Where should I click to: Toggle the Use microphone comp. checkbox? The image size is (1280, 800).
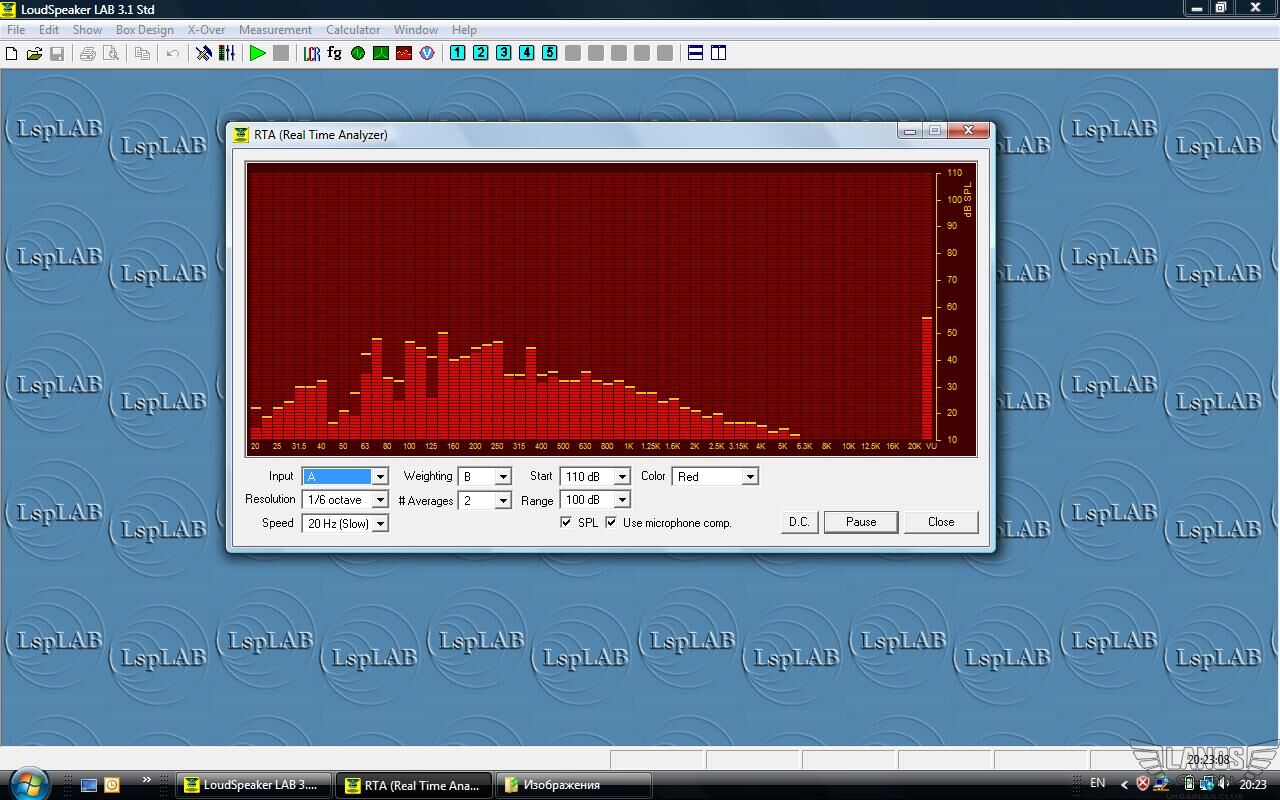[x=611, y=522]
